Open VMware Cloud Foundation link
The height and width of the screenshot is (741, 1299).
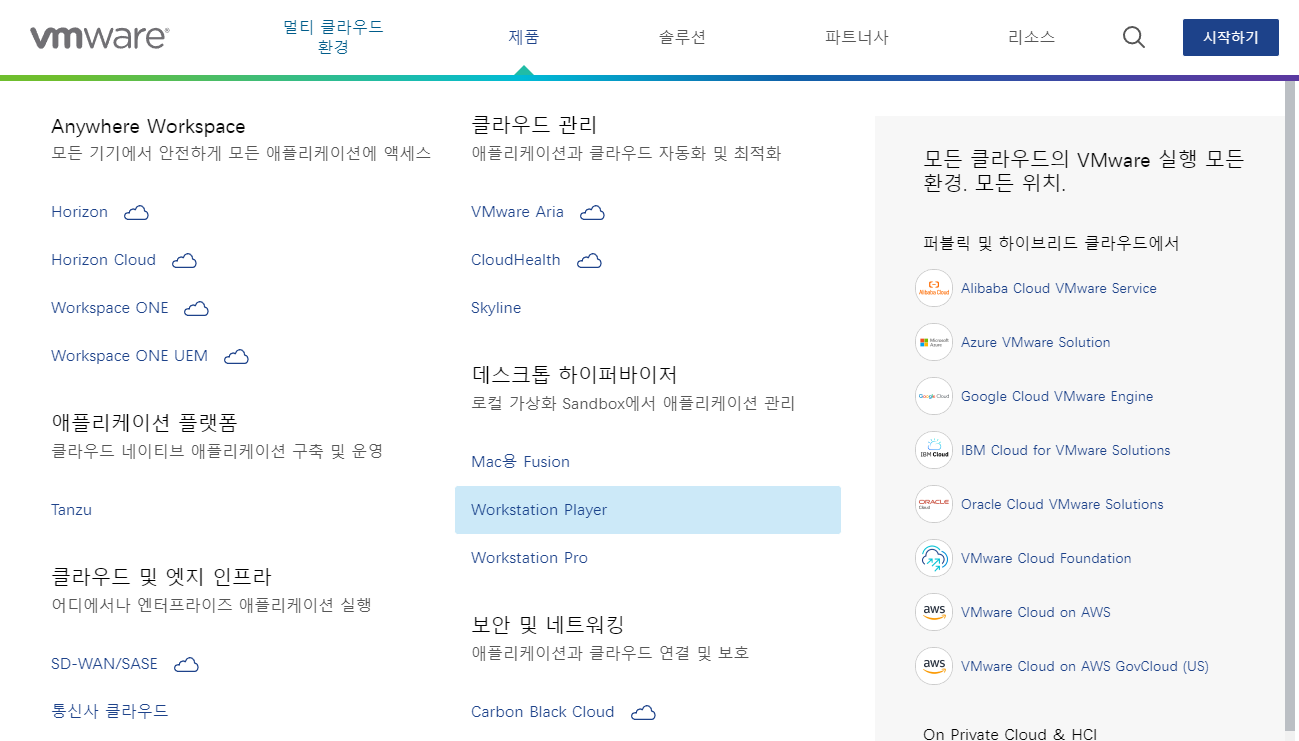1046,558
